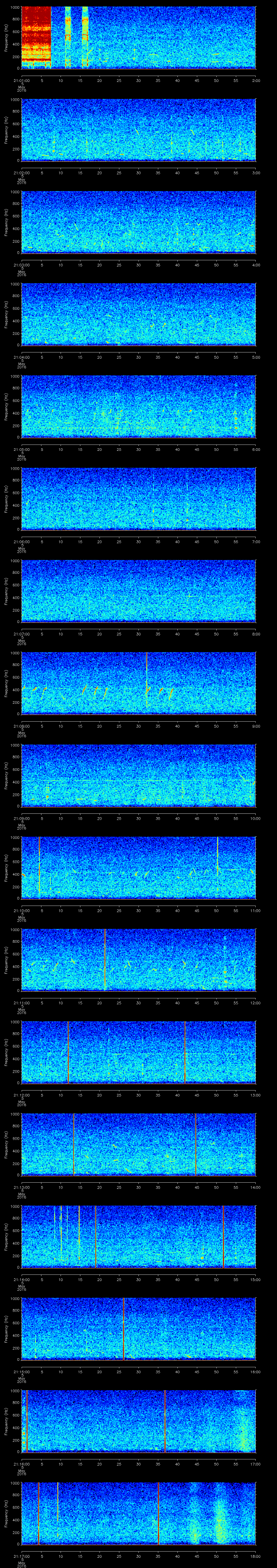Select the '9:00' end-of-axis label
The image size is (277, 1568).
[x=256, y=726]
